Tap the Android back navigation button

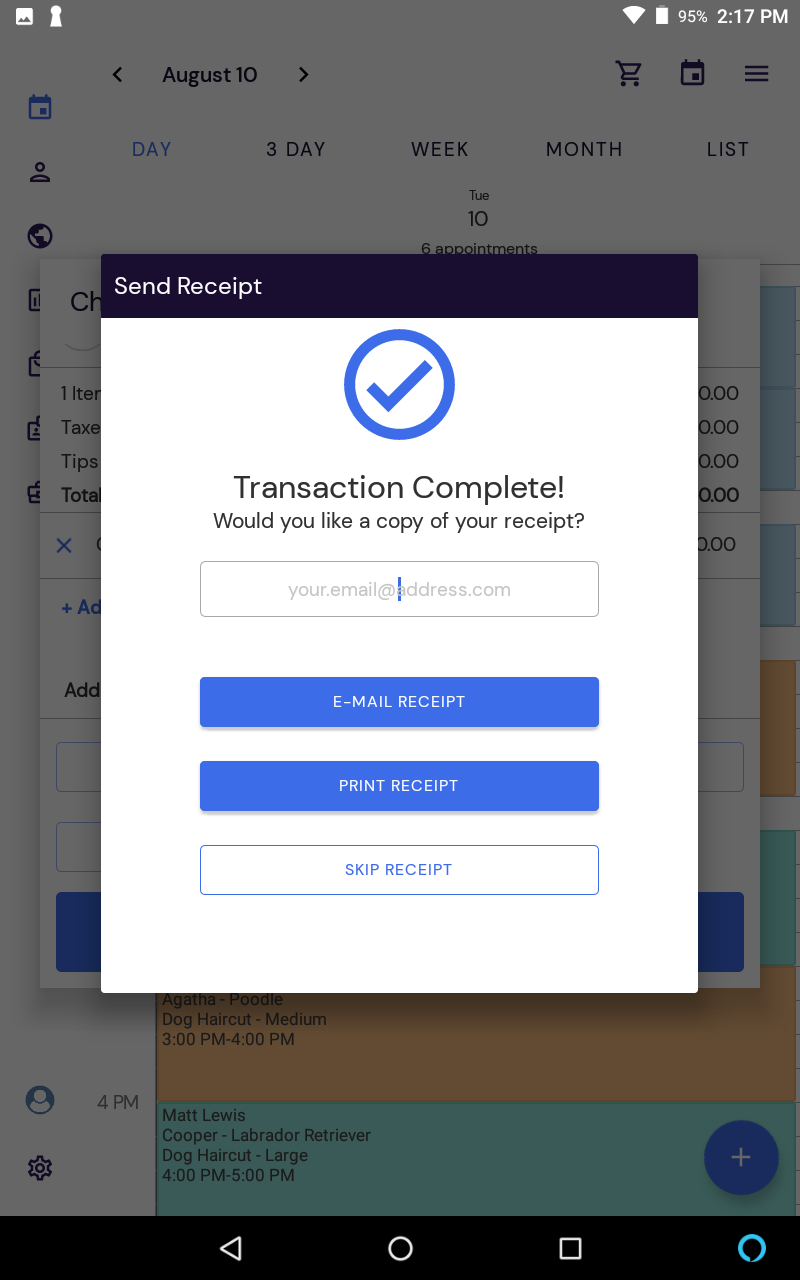click(231, 1248)
